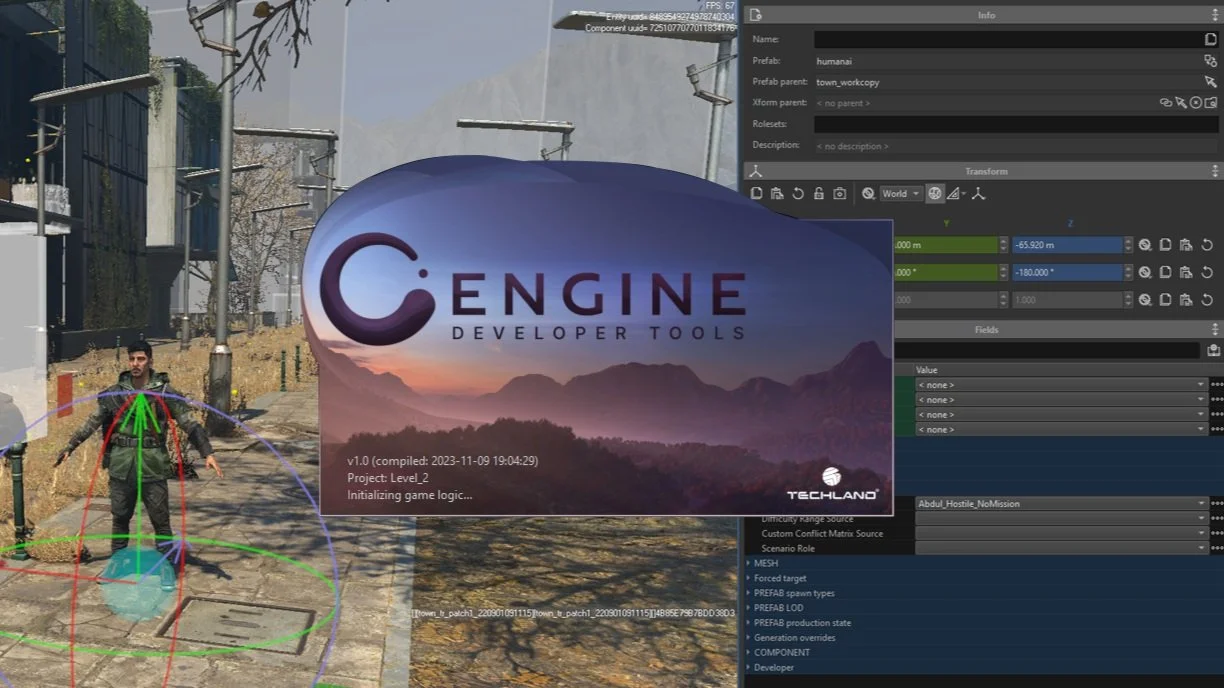Open the angle snap triangle dropdown
The height and width of the screenshot is (688, 1224).
(x=955, y=194)
